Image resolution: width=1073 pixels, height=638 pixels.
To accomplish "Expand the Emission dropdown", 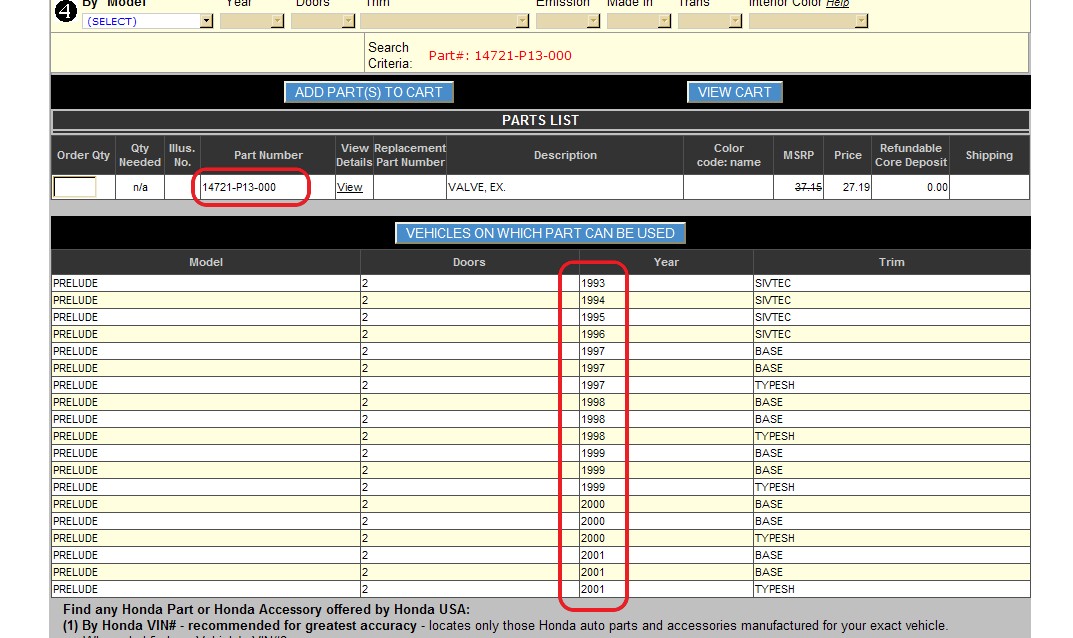I will pyautogui.click(x=568, y=21).
